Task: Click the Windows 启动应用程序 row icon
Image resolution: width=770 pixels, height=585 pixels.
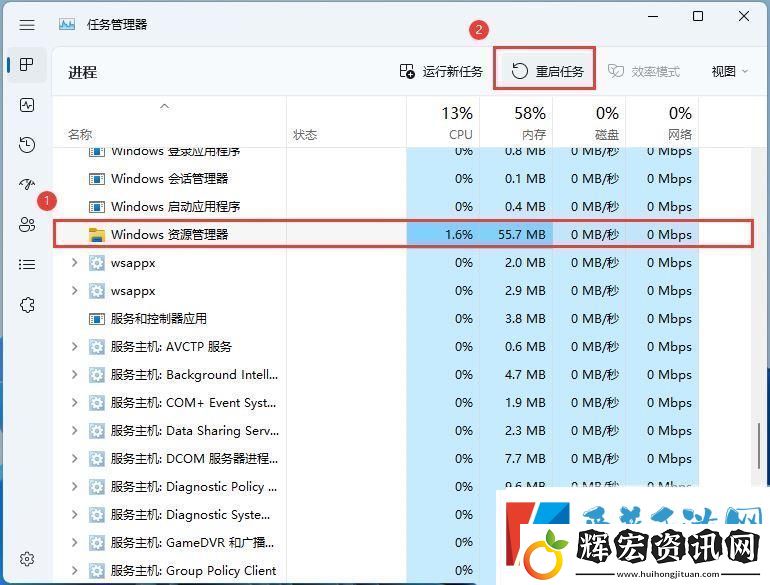Action: pos(97,207)
